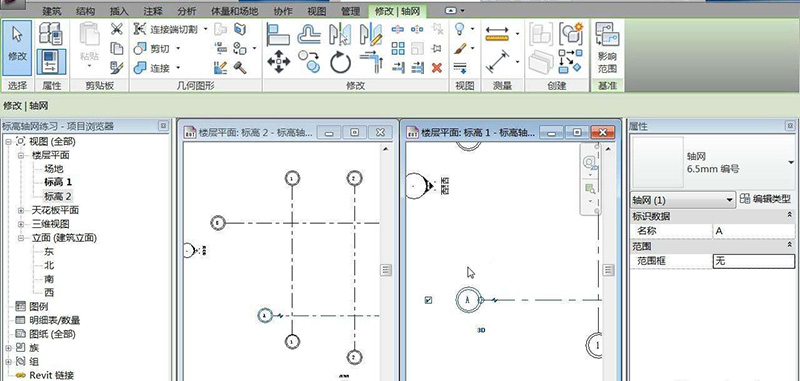Click the Align tool
800x381 pixels.
pos(278,35)
